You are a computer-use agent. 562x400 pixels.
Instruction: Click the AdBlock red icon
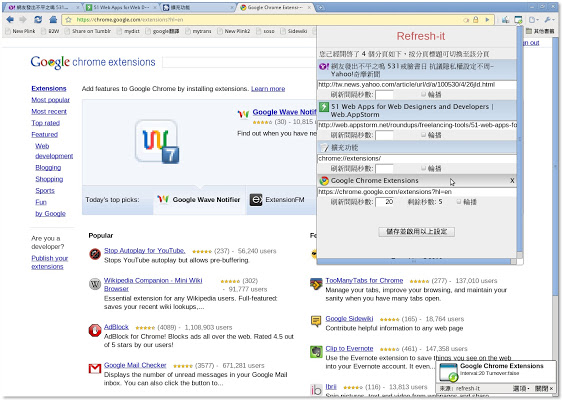(x=95, y=330)
